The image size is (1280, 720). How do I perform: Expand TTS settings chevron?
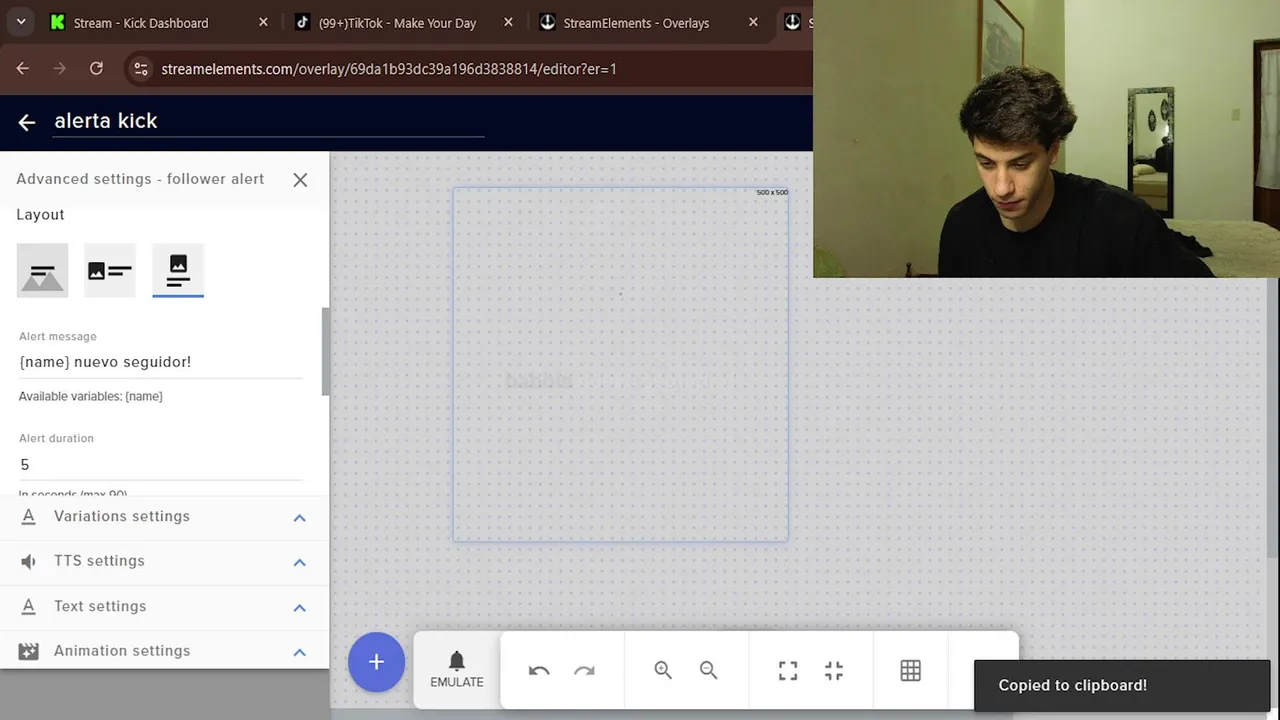[x=299, y=562]
